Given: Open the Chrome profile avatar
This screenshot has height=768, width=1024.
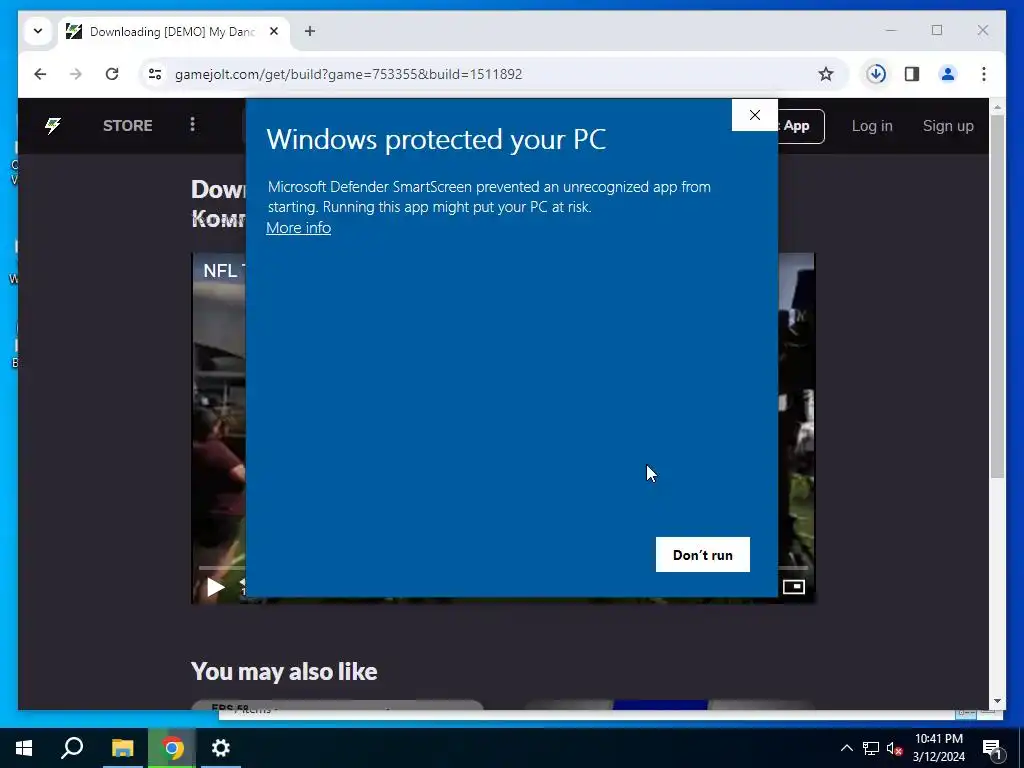Looking at the screenshot, I should pyautogui.click(x=948, y=74).
